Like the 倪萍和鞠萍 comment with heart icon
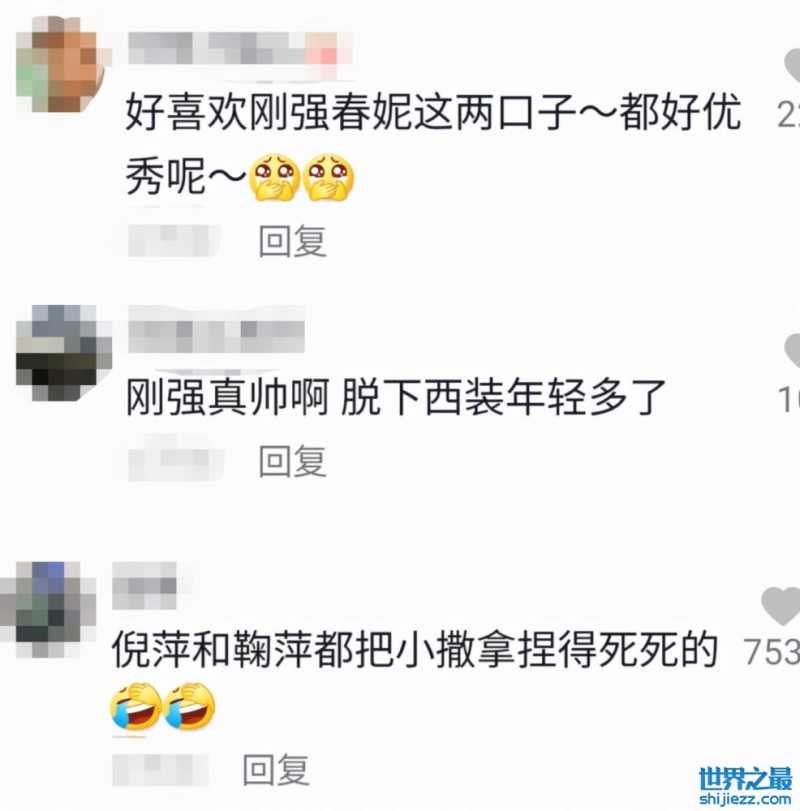This screenshot has width=800, height=811. point(781,606)
